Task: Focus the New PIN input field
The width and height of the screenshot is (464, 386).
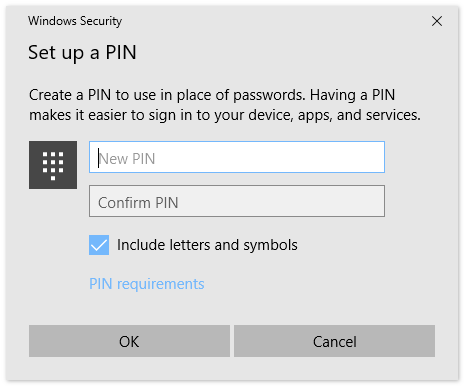Action: [x=237, y=157]
